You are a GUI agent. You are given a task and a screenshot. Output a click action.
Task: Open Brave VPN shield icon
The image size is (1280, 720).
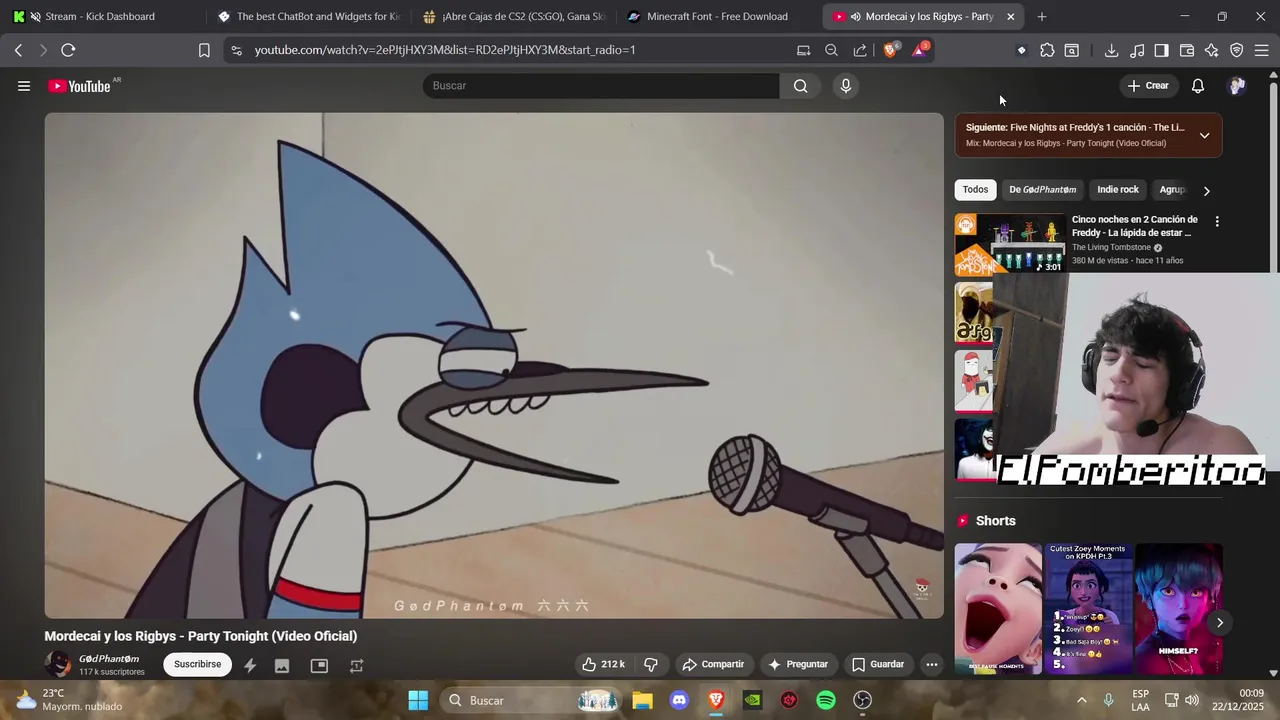[1236, 50]
